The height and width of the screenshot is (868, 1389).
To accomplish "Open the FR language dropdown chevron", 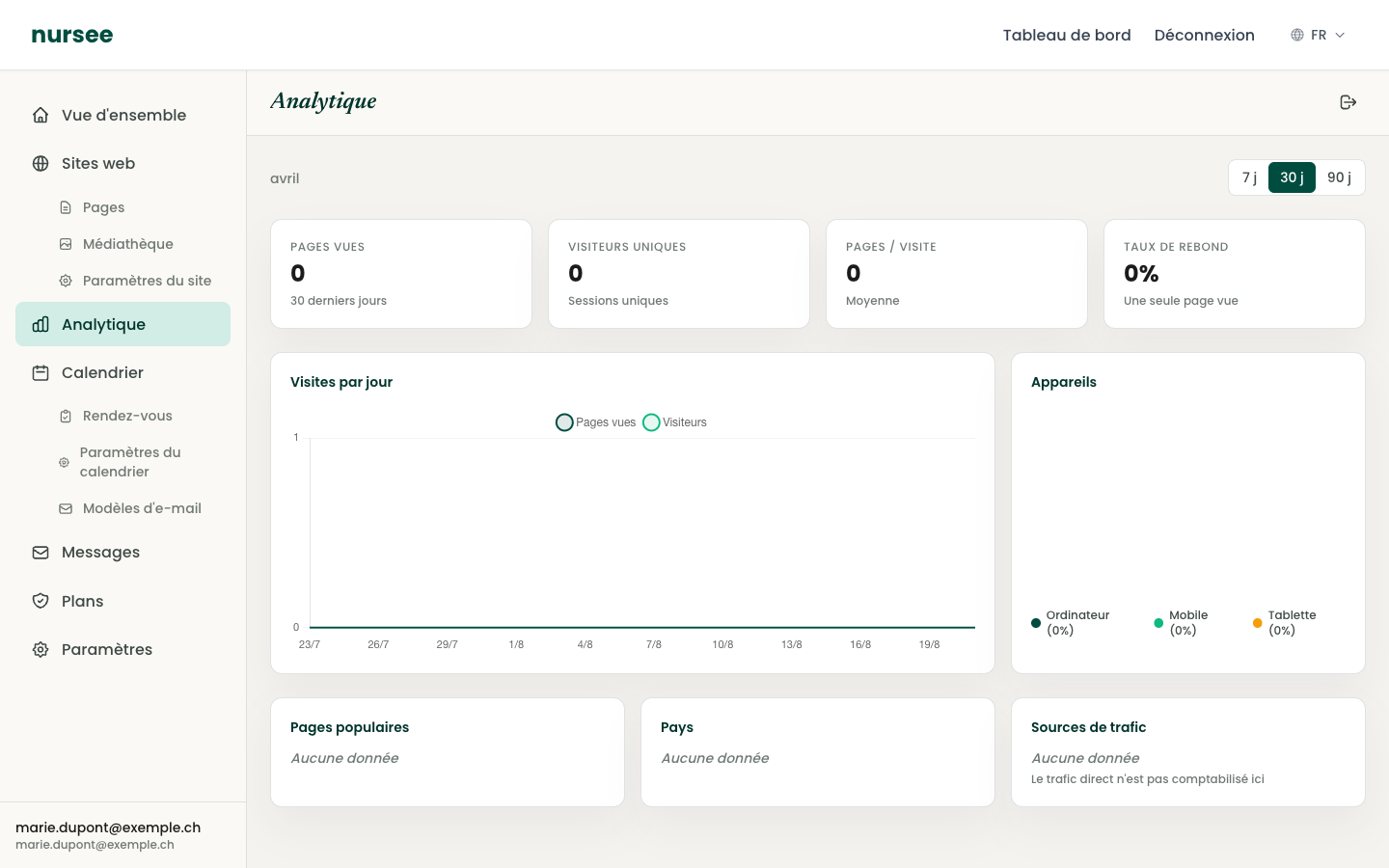I will [x=1340, y=35].
